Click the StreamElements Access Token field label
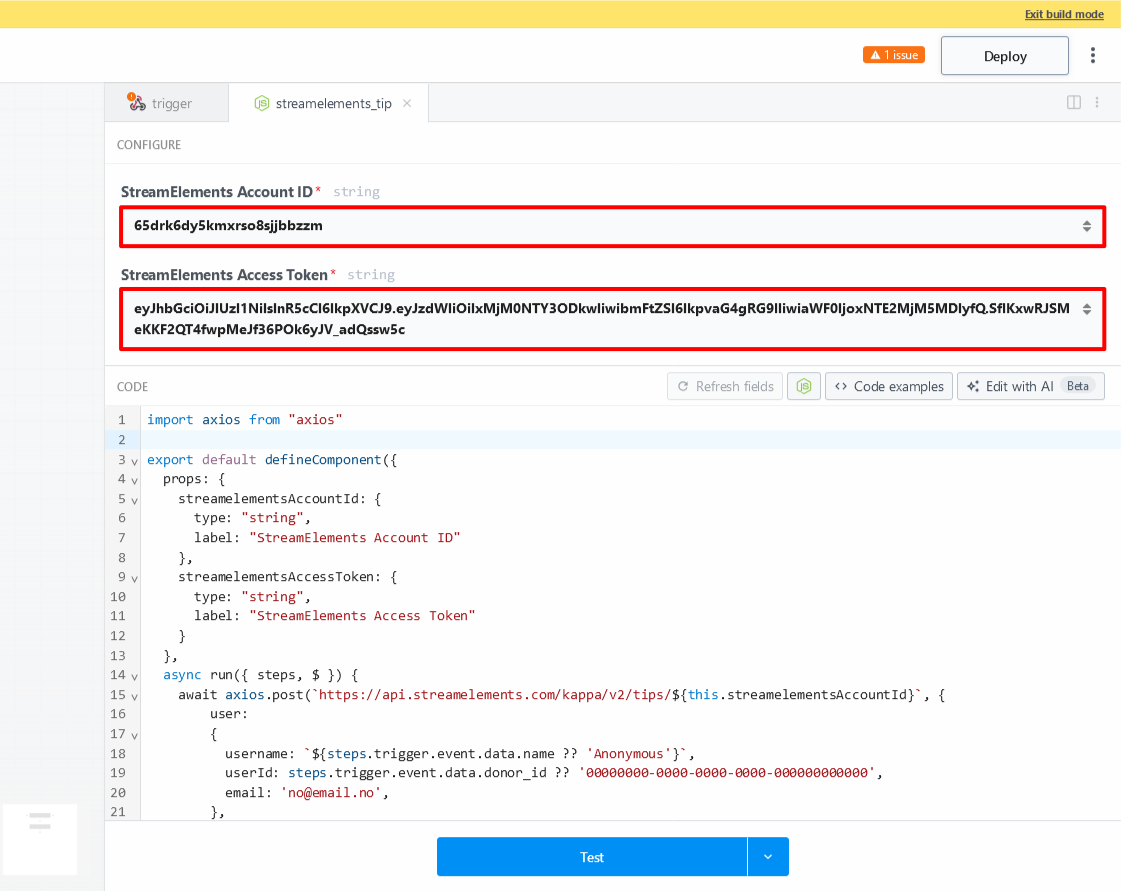This screenshot has height=892, width=1121. point(224,274)
